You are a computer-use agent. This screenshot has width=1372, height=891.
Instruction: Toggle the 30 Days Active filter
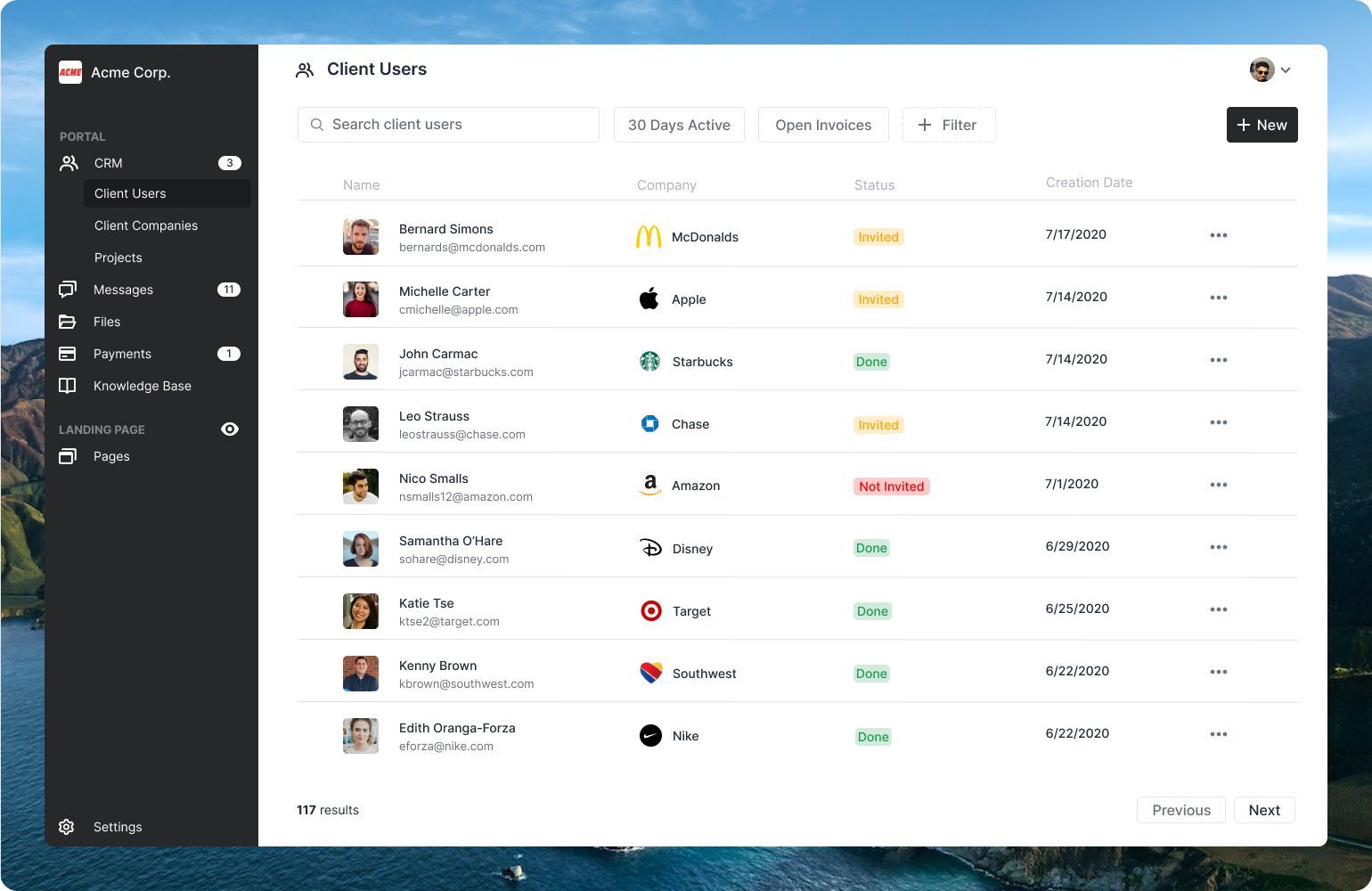pyautogui.click(x=679, y=125)
